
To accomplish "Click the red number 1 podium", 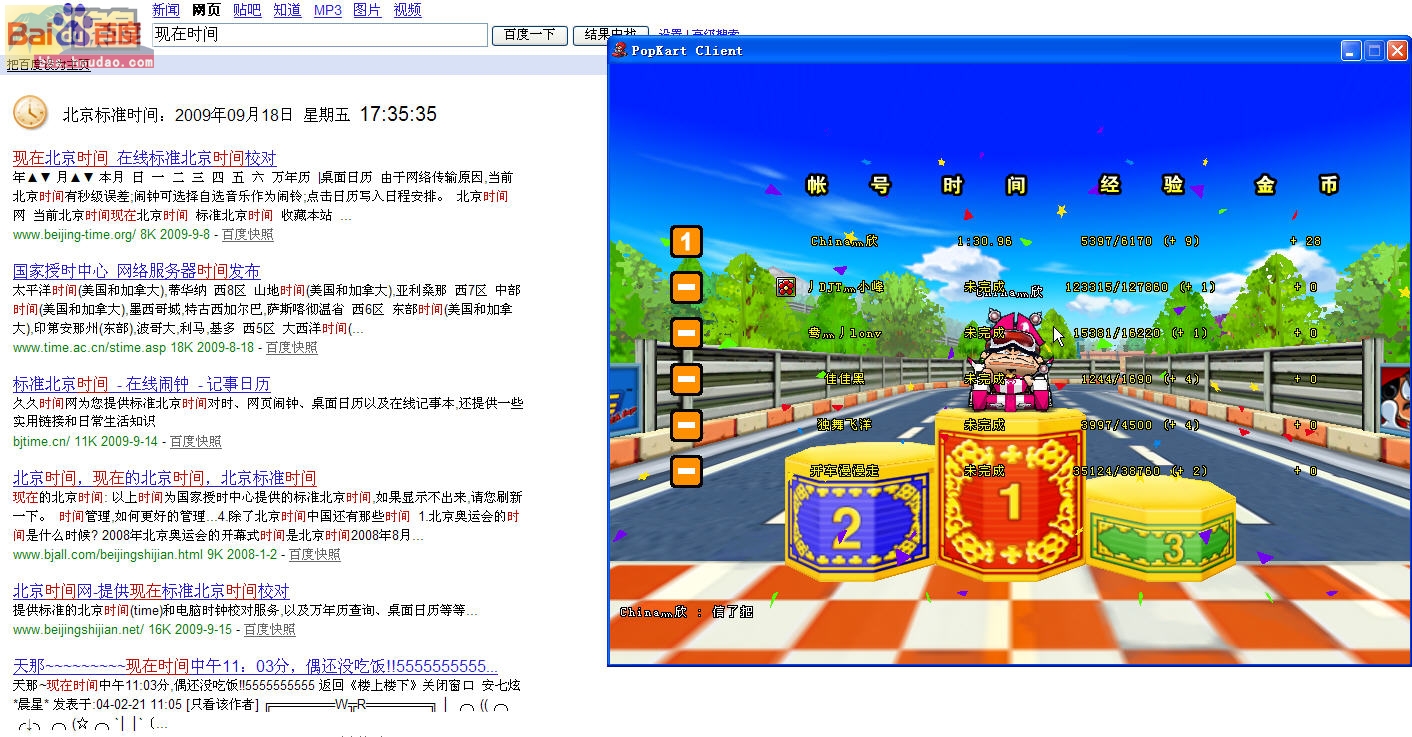I will [x=1010, y=494].
